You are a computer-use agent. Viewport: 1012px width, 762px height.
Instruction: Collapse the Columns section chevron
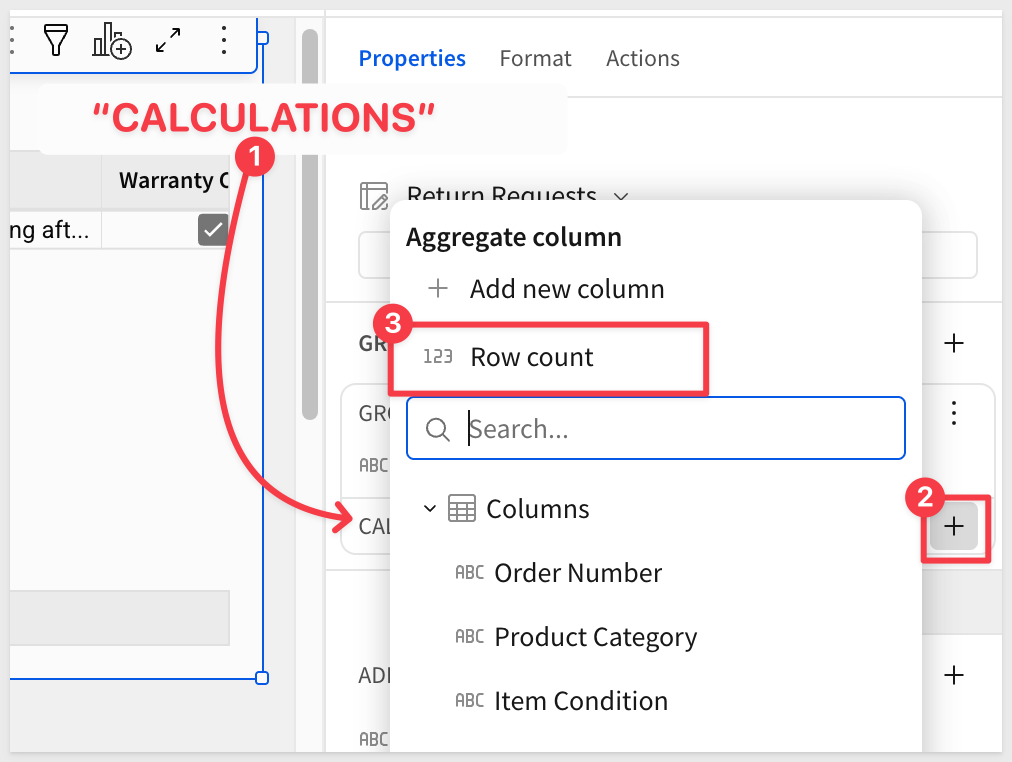point(430,509)
